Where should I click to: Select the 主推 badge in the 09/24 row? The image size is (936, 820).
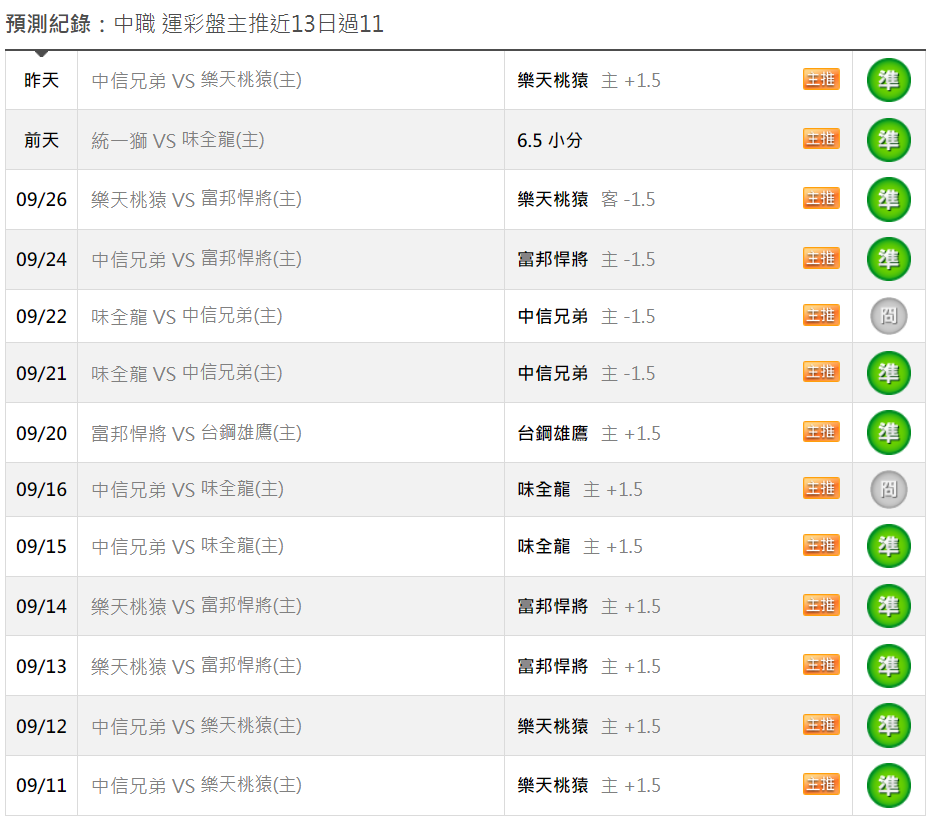(x=821, y=258)
